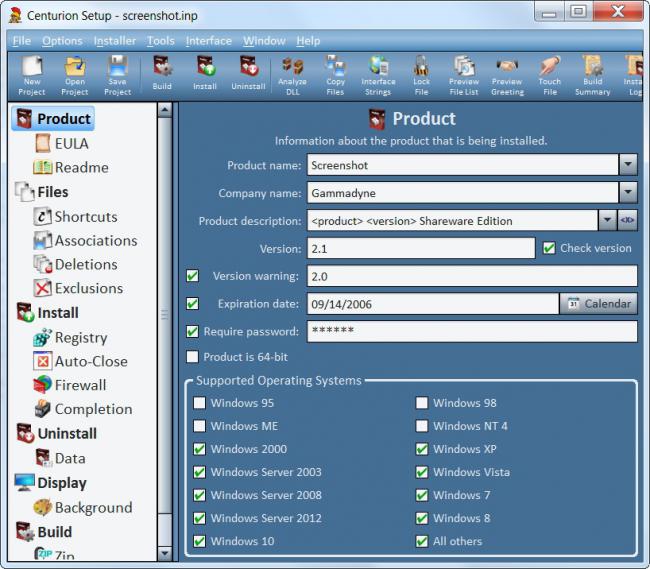Open the Interface menu
The width and height of the screenshot is (650, 569).
click(x=209, y=41)
